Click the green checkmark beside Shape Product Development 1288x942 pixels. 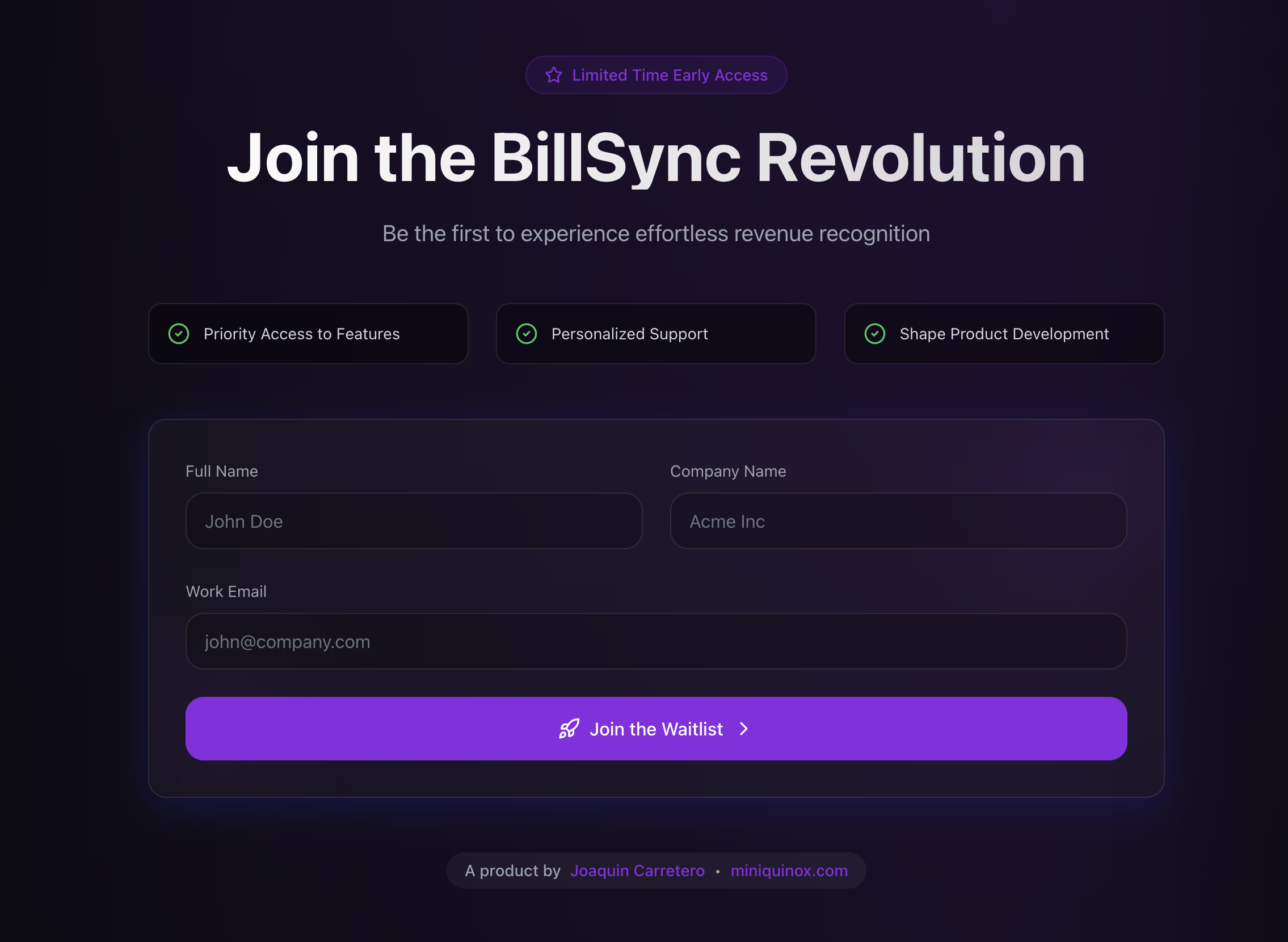tap(874, 334)
